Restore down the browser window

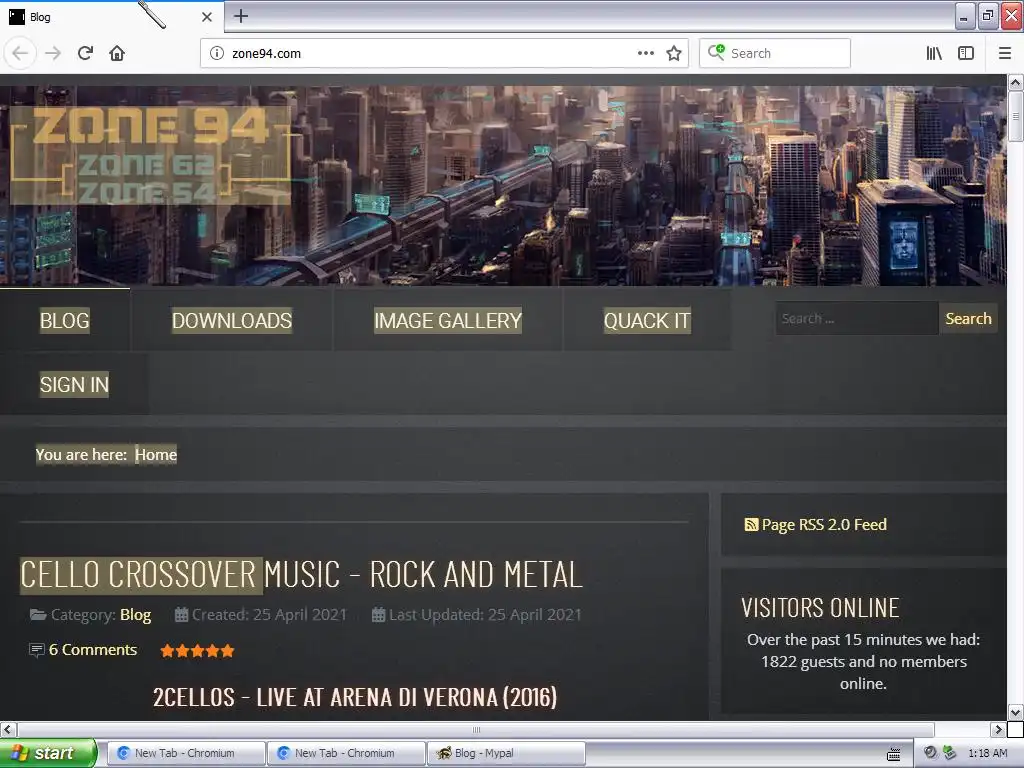pyautogui.click(x=988, y=16)
